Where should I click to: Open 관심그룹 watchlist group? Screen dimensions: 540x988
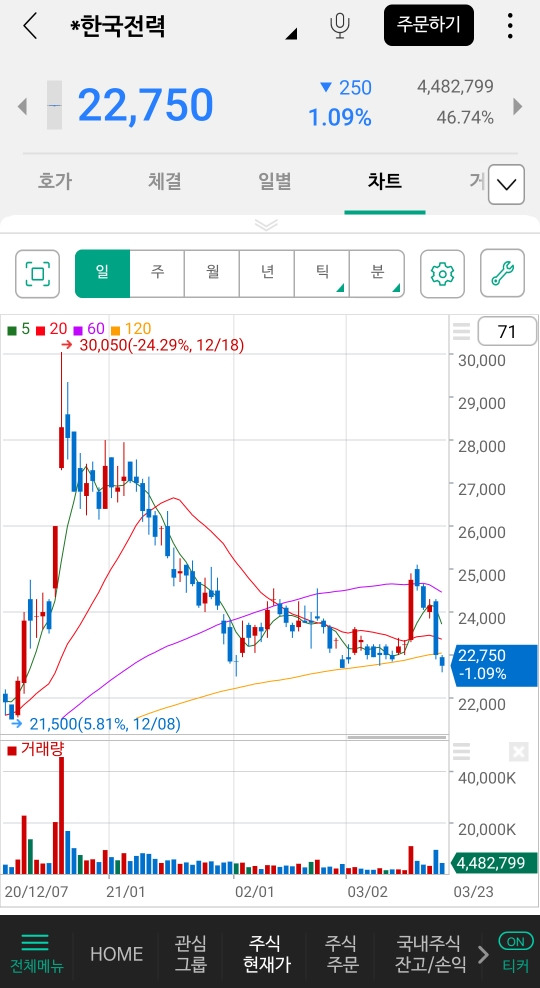(190, 953)
